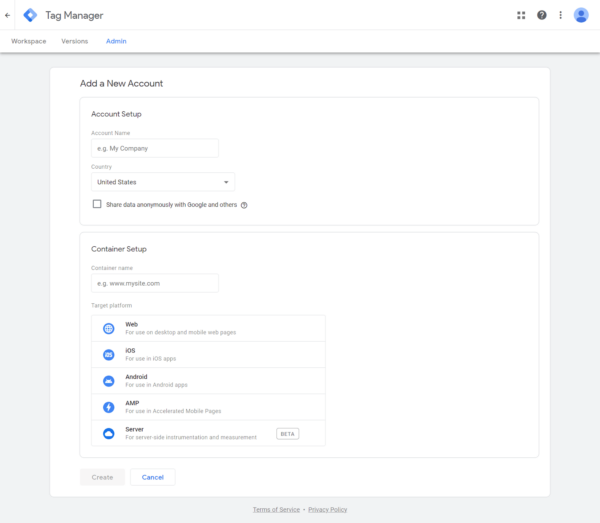Click the Cancel button

pos(153,477)
